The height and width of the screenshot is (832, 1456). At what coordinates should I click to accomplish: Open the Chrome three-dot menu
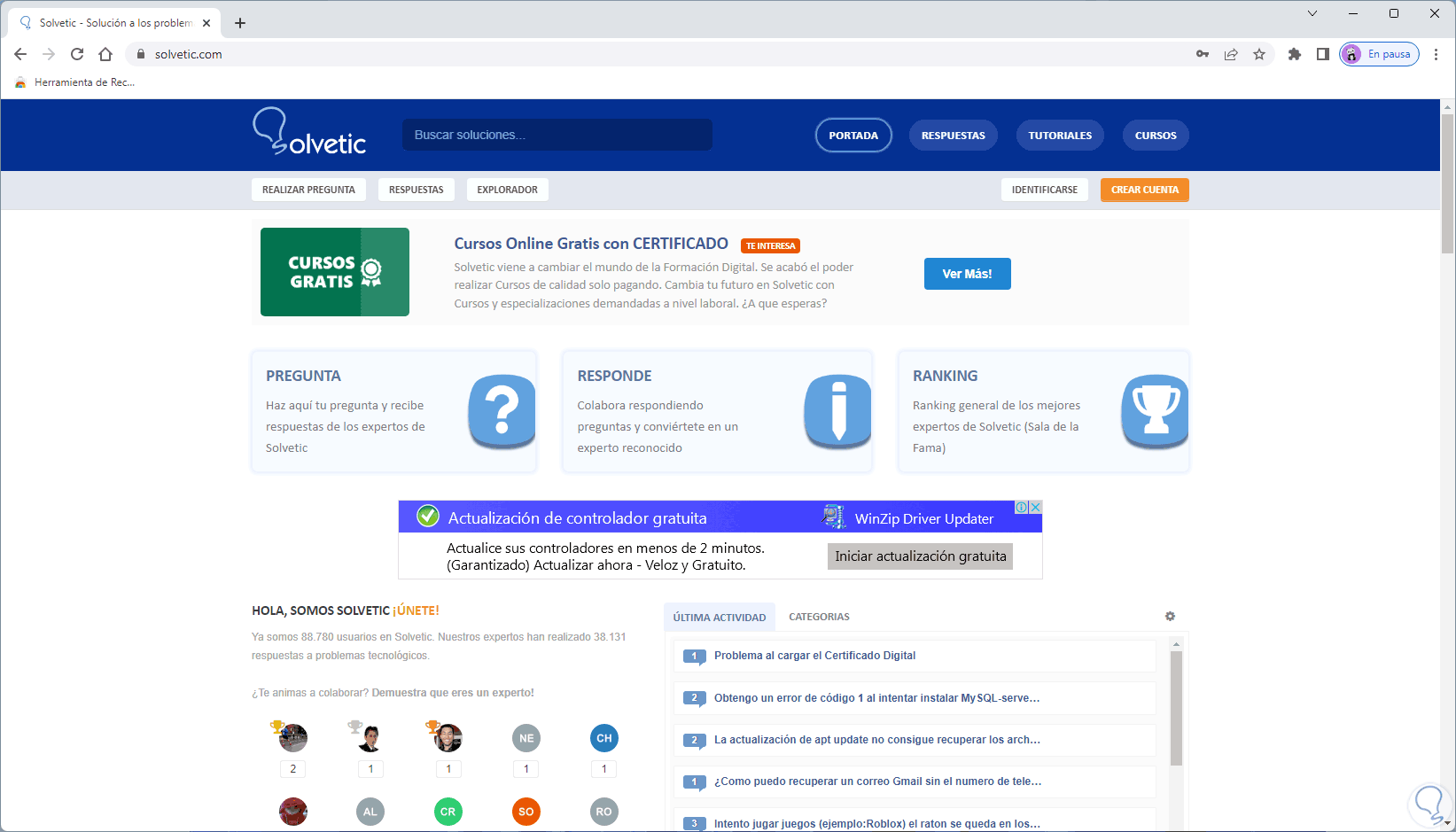(1436, 54)
